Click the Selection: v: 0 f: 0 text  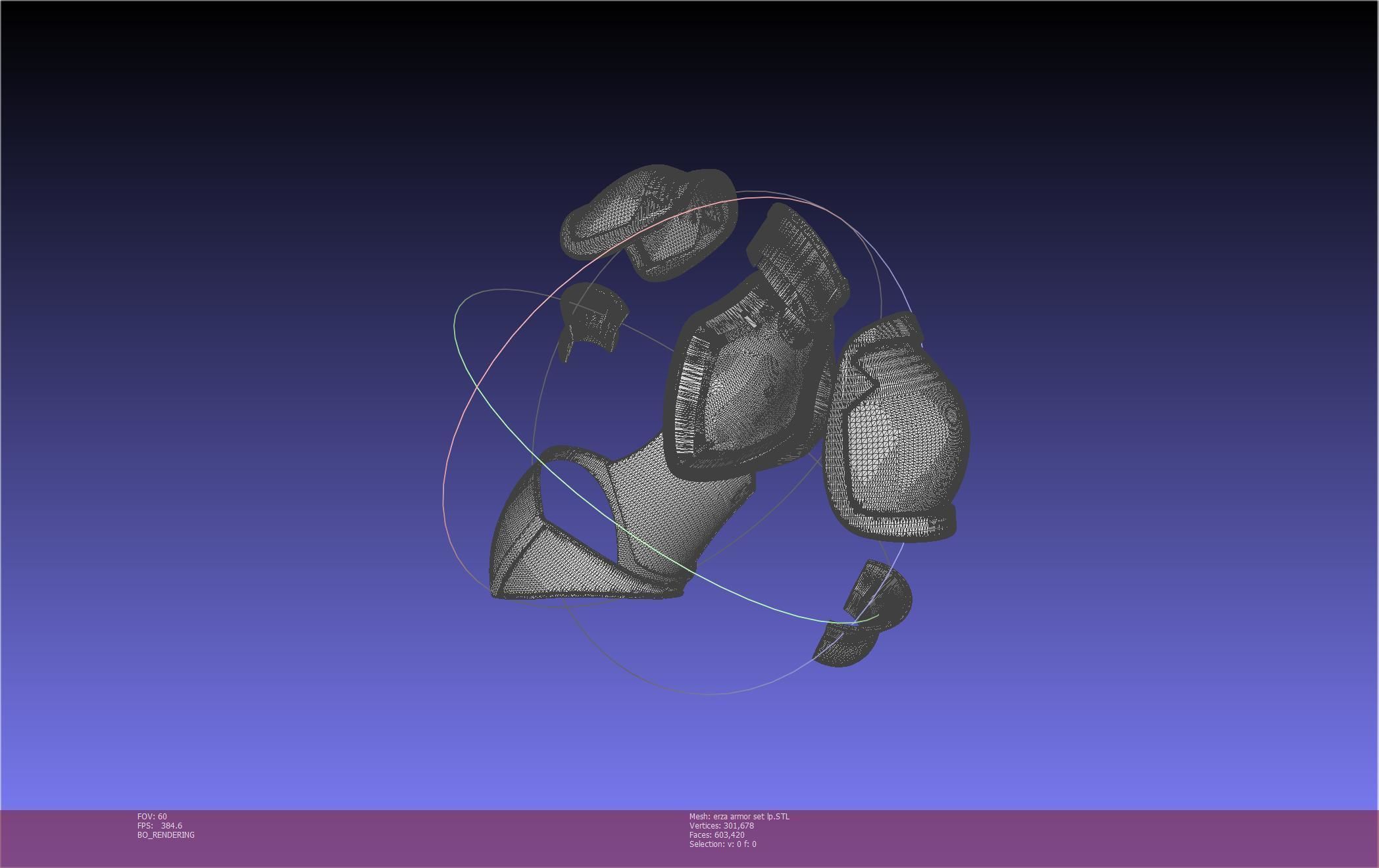722,844
